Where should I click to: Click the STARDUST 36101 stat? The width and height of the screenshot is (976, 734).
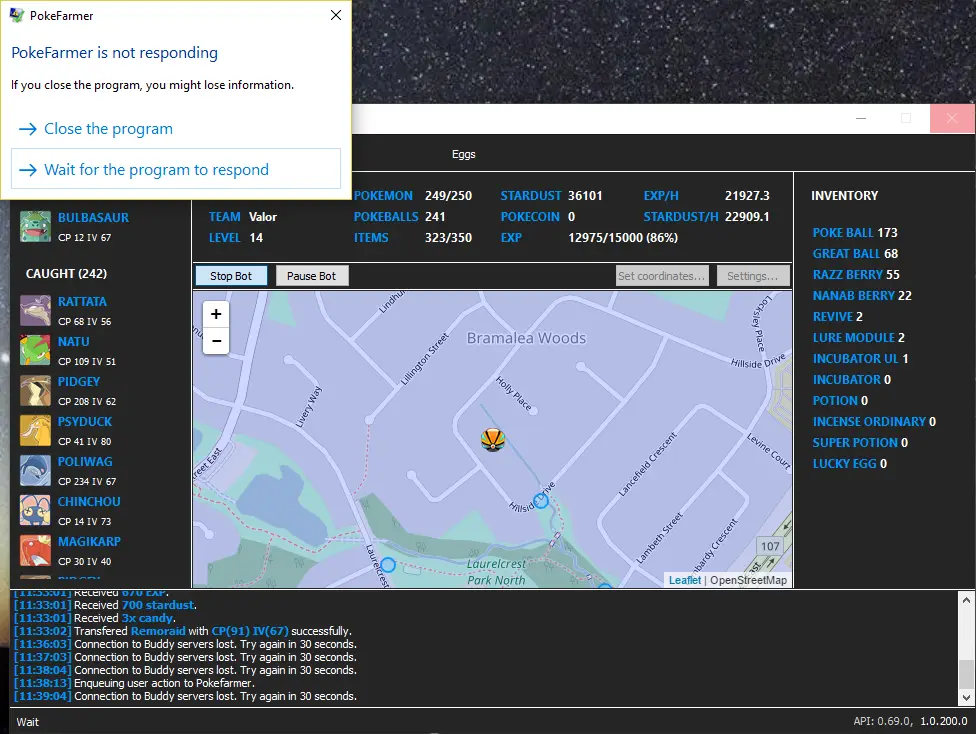(x=551, y=195)
